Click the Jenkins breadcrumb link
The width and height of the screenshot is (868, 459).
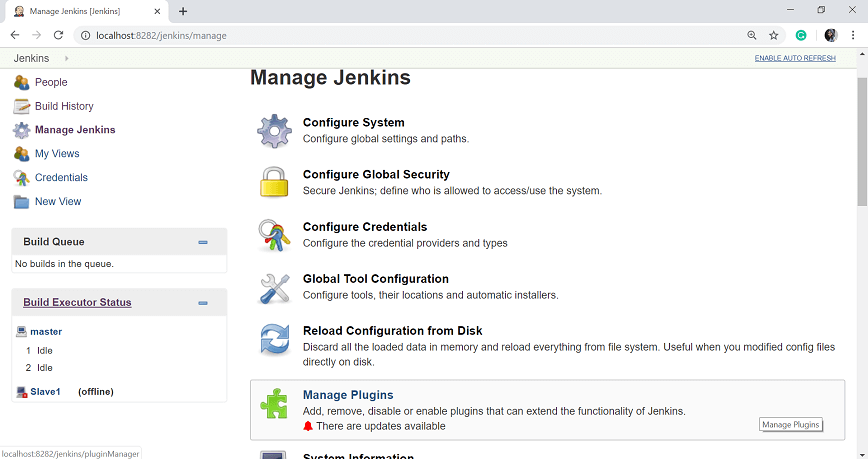[32, 58]
